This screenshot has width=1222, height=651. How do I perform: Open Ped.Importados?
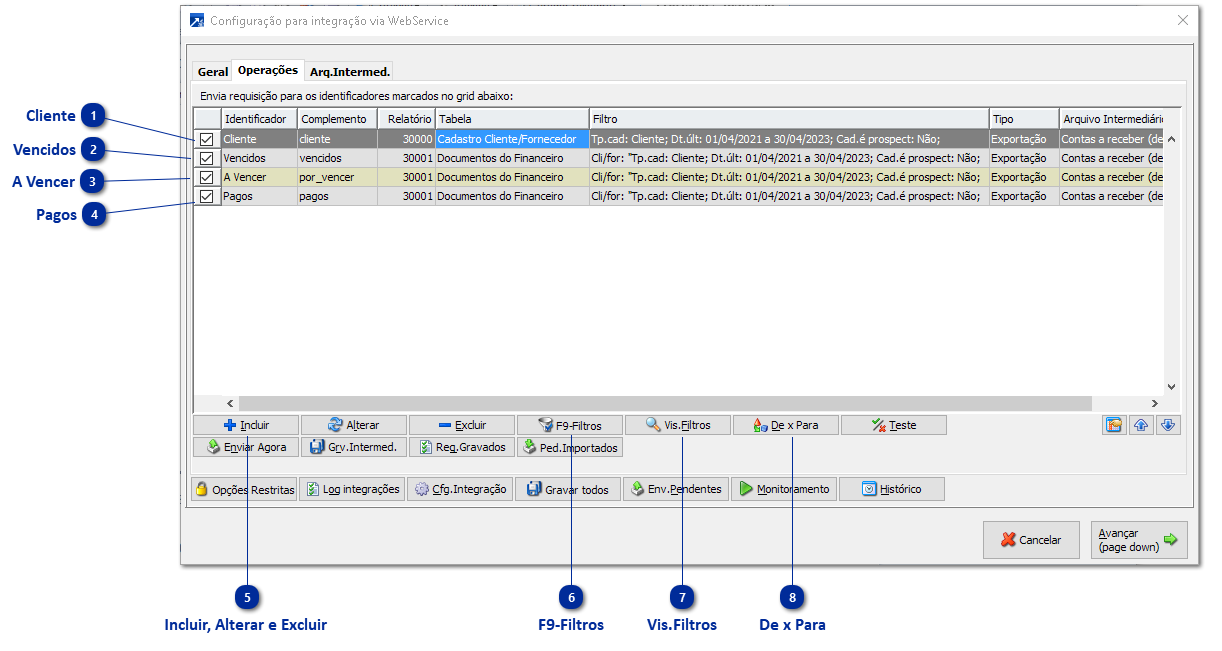pos(570,447)
